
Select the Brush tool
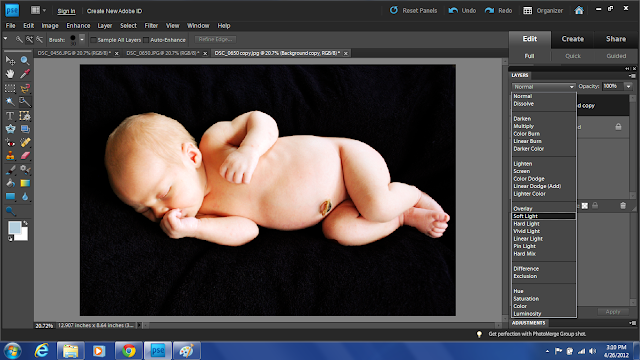[10, 169]
